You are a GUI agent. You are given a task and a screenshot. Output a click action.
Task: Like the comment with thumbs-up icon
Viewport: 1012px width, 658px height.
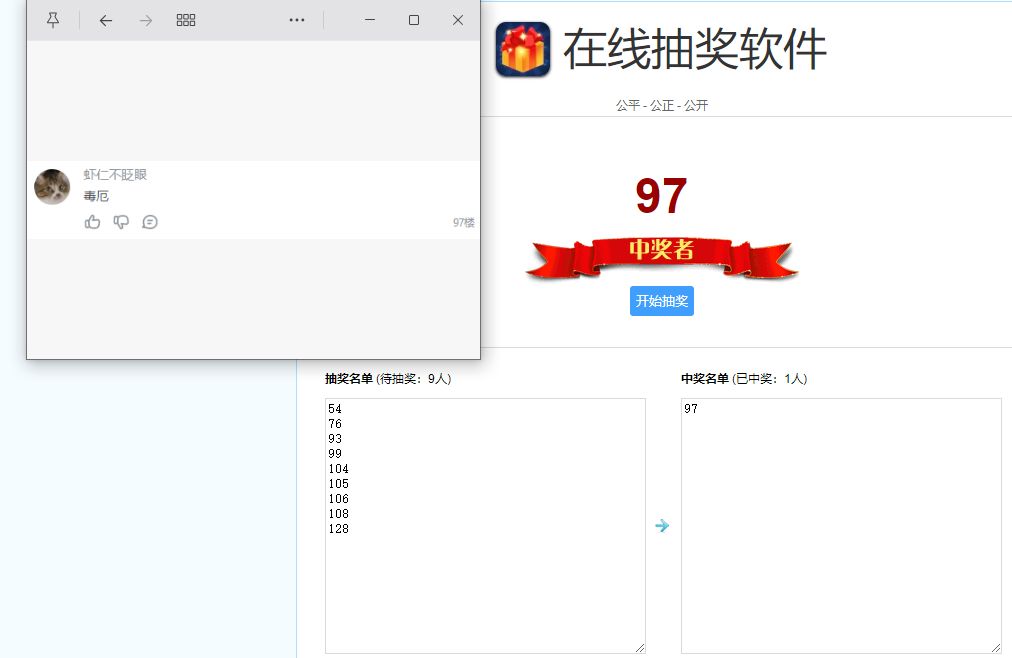pos(92,222)
